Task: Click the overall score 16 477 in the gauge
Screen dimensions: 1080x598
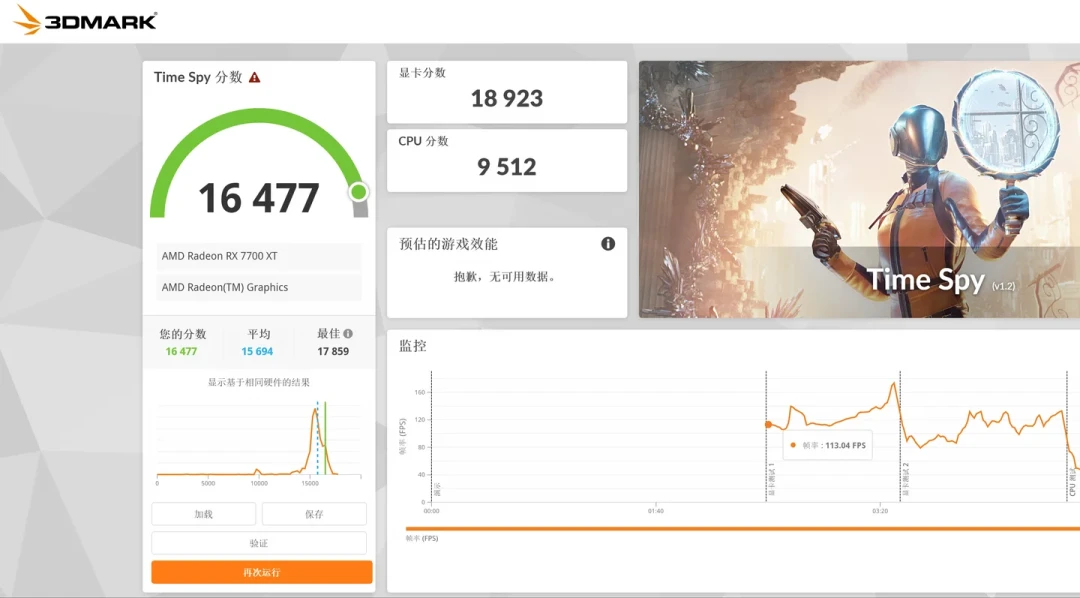Action: 259,198
